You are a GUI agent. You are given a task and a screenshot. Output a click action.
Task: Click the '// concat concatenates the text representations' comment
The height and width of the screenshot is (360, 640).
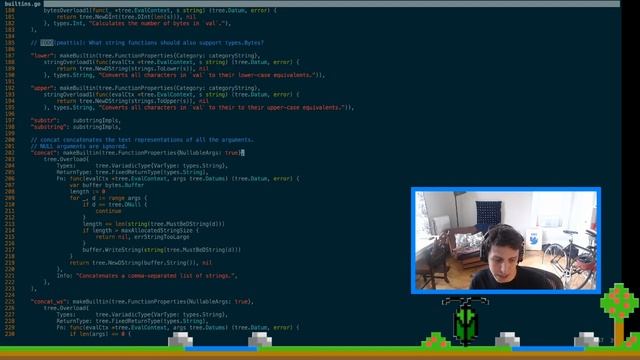(x=142, y=140)
